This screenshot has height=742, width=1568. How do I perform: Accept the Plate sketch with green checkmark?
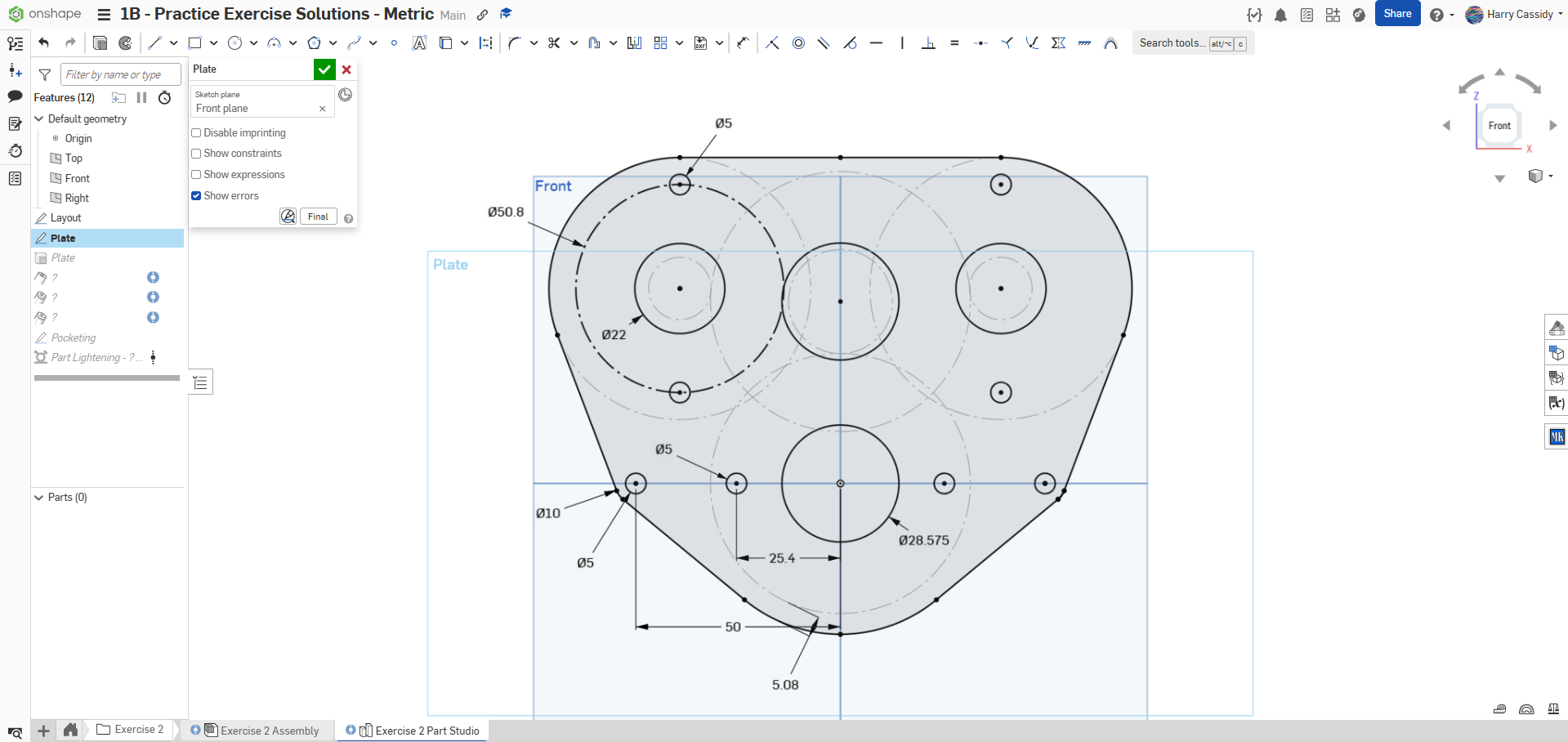324,69
